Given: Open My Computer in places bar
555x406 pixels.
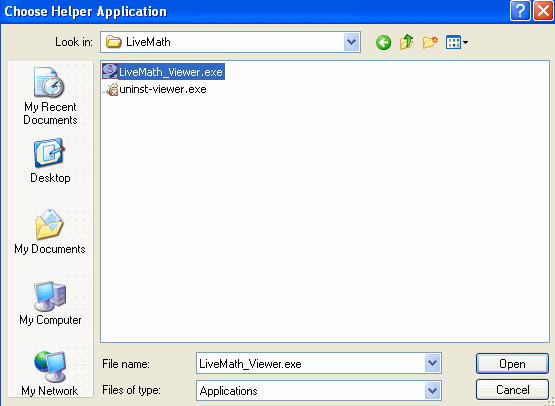Looking at the screenshot, I should click(50, 303).
